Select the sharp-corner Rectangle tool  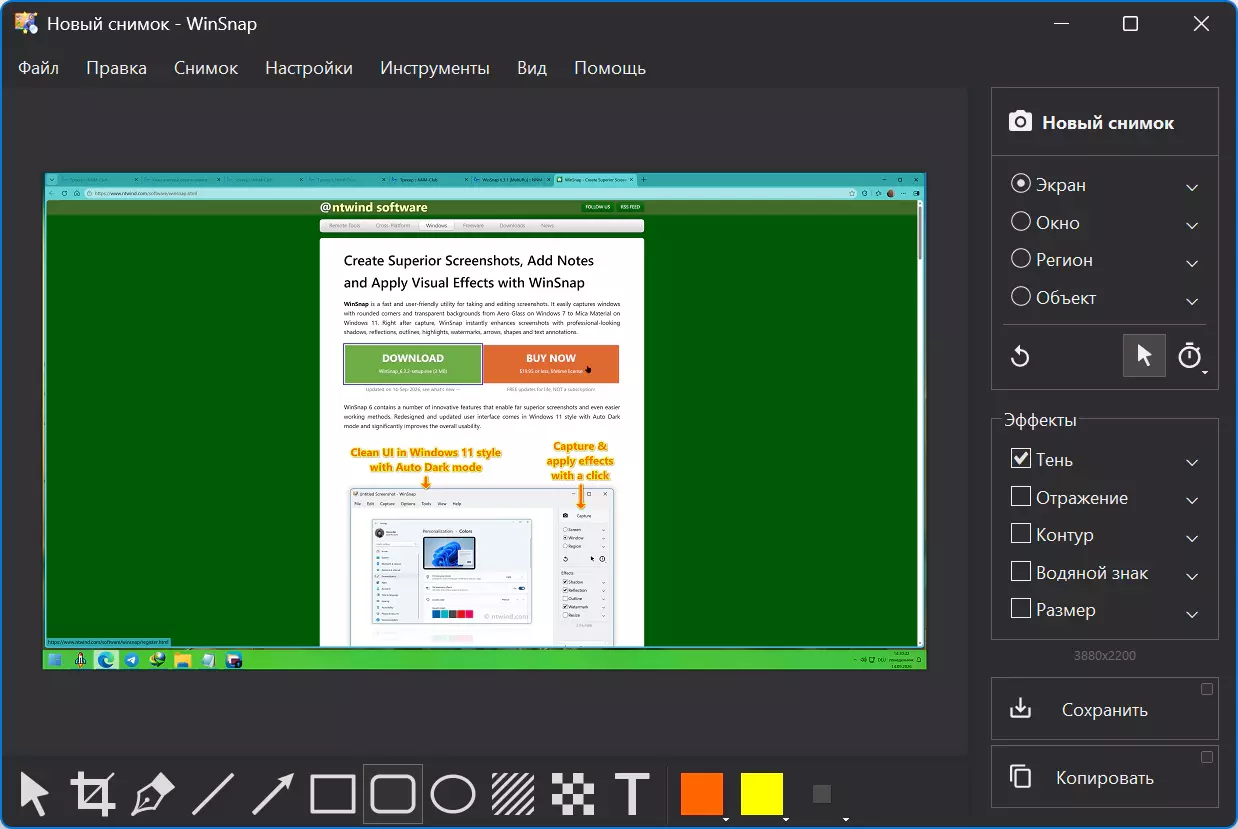click(x=332, y=794)
